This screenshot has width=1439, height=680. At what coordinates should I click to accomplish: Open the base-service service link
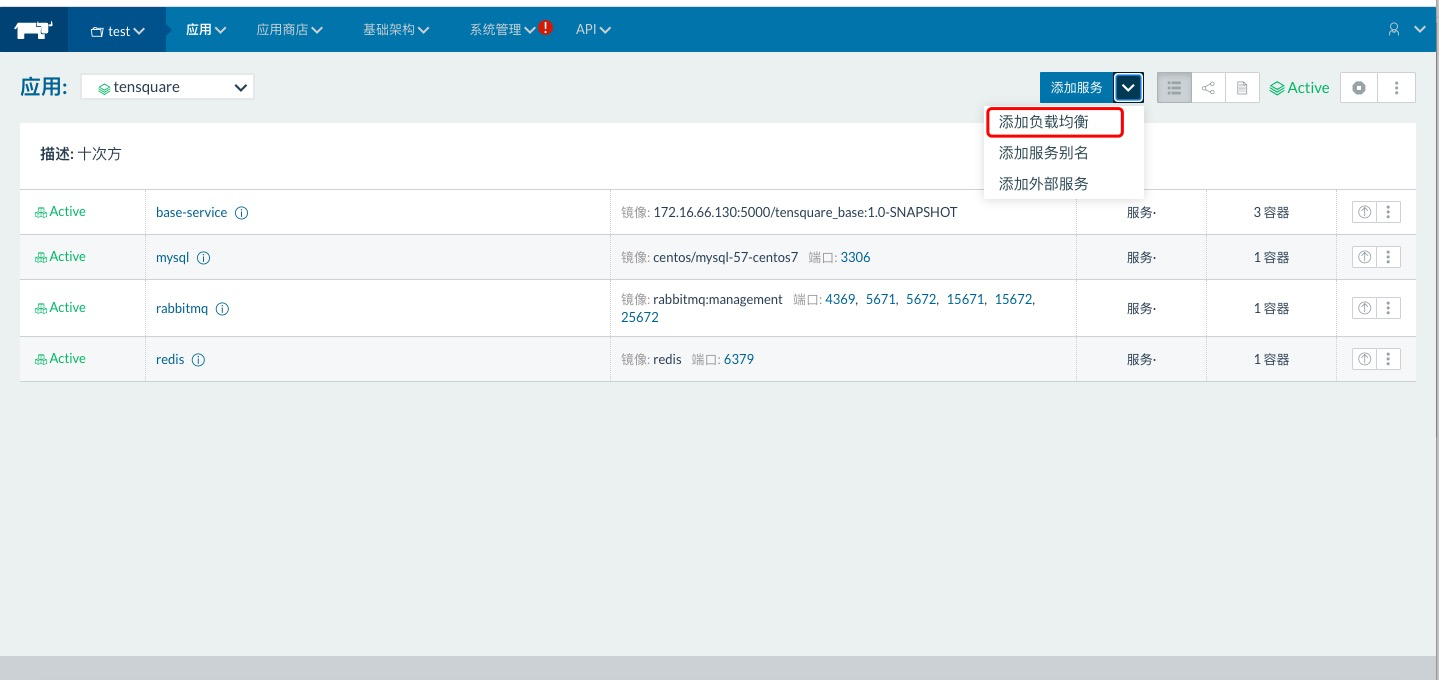[192, 212]
